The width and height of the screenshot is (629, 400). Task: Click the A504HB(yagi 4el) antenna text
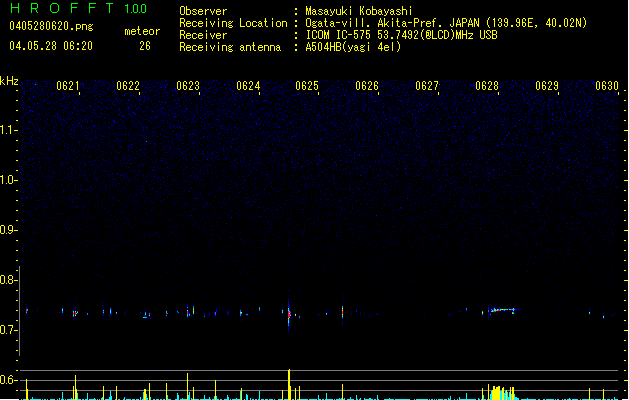[353, 47]
